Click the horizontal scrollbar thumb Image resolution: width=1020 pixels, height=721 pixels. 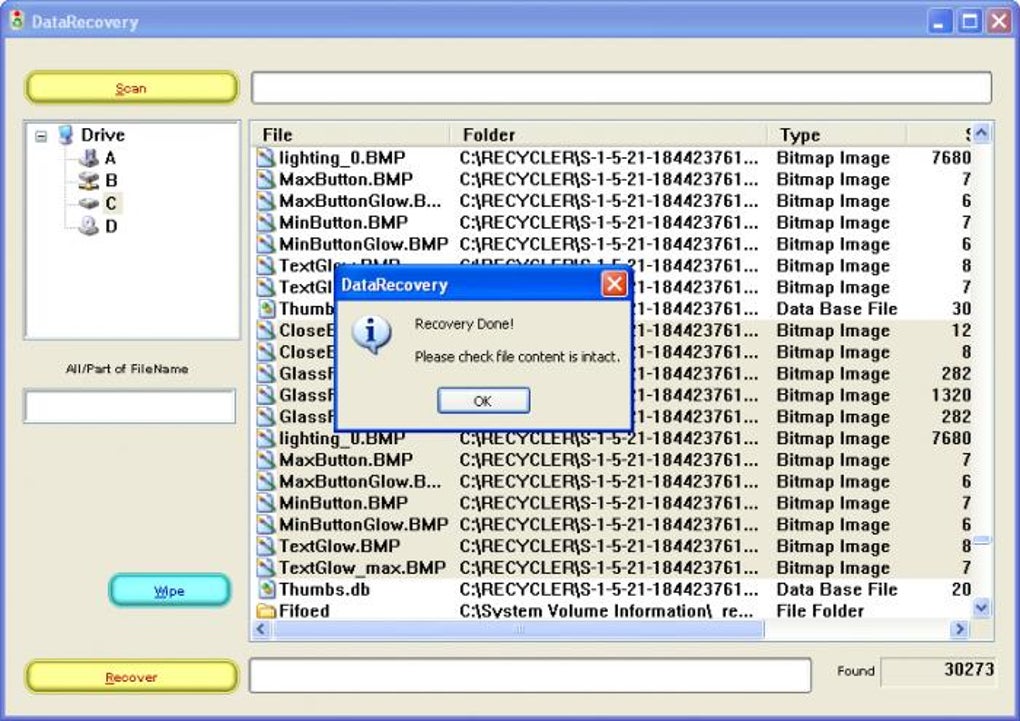click(x=518, y=629)
